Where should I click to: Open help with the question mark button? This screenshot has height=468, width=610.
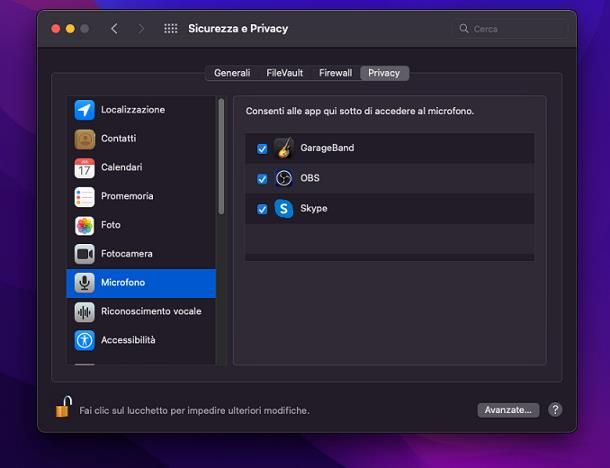555,410
